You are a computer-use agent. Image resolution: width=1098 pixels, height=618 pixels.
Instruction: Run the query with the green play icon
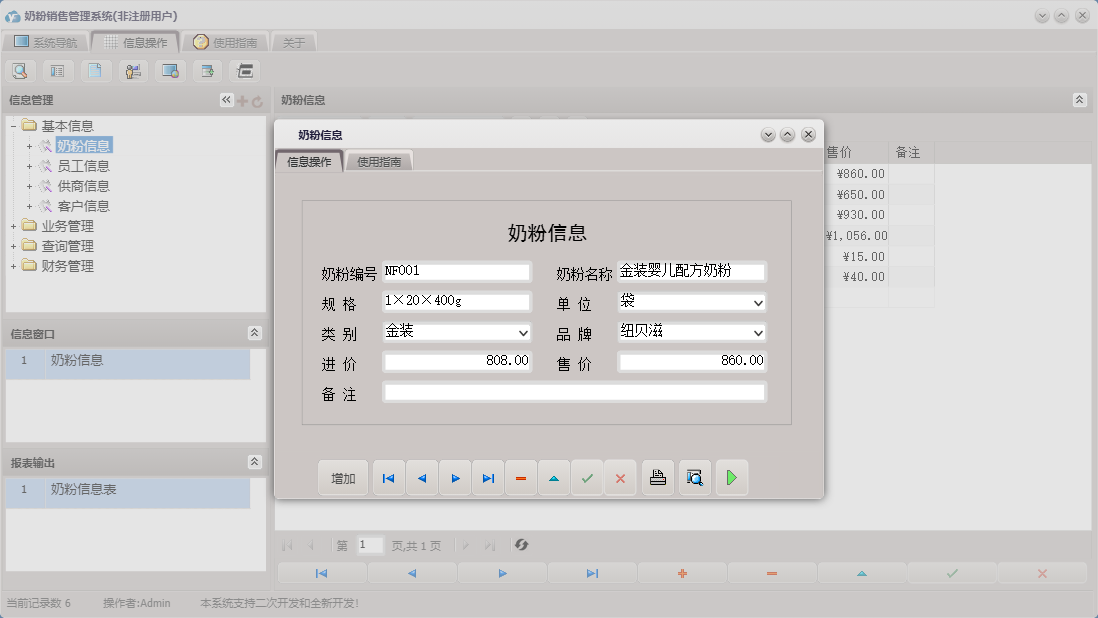click(x=731, y=477)
